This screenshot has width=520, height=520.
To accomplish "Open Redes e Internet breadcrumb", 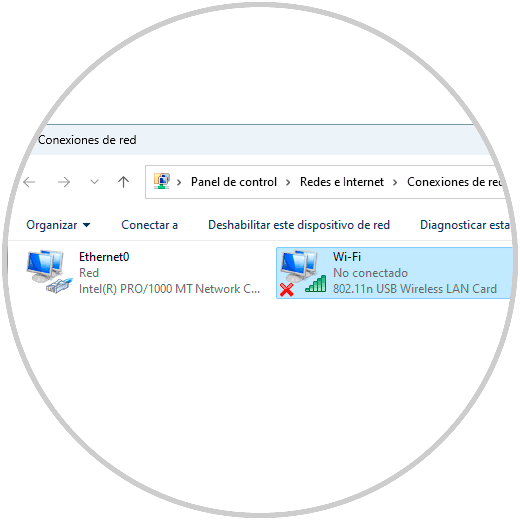I will click(342, 182).
